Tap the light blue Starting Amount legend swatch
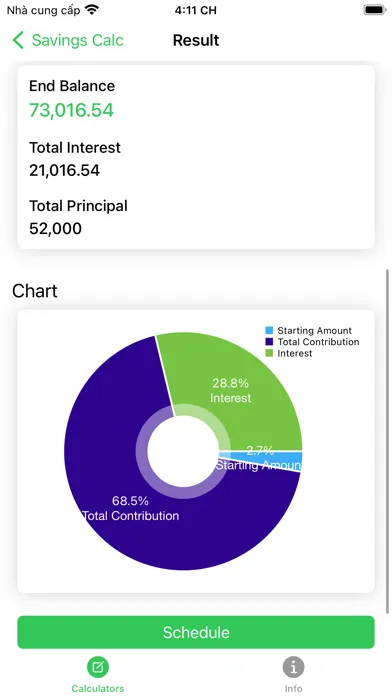This screenshot has width=392, height=696. click(x=269, y=330)
